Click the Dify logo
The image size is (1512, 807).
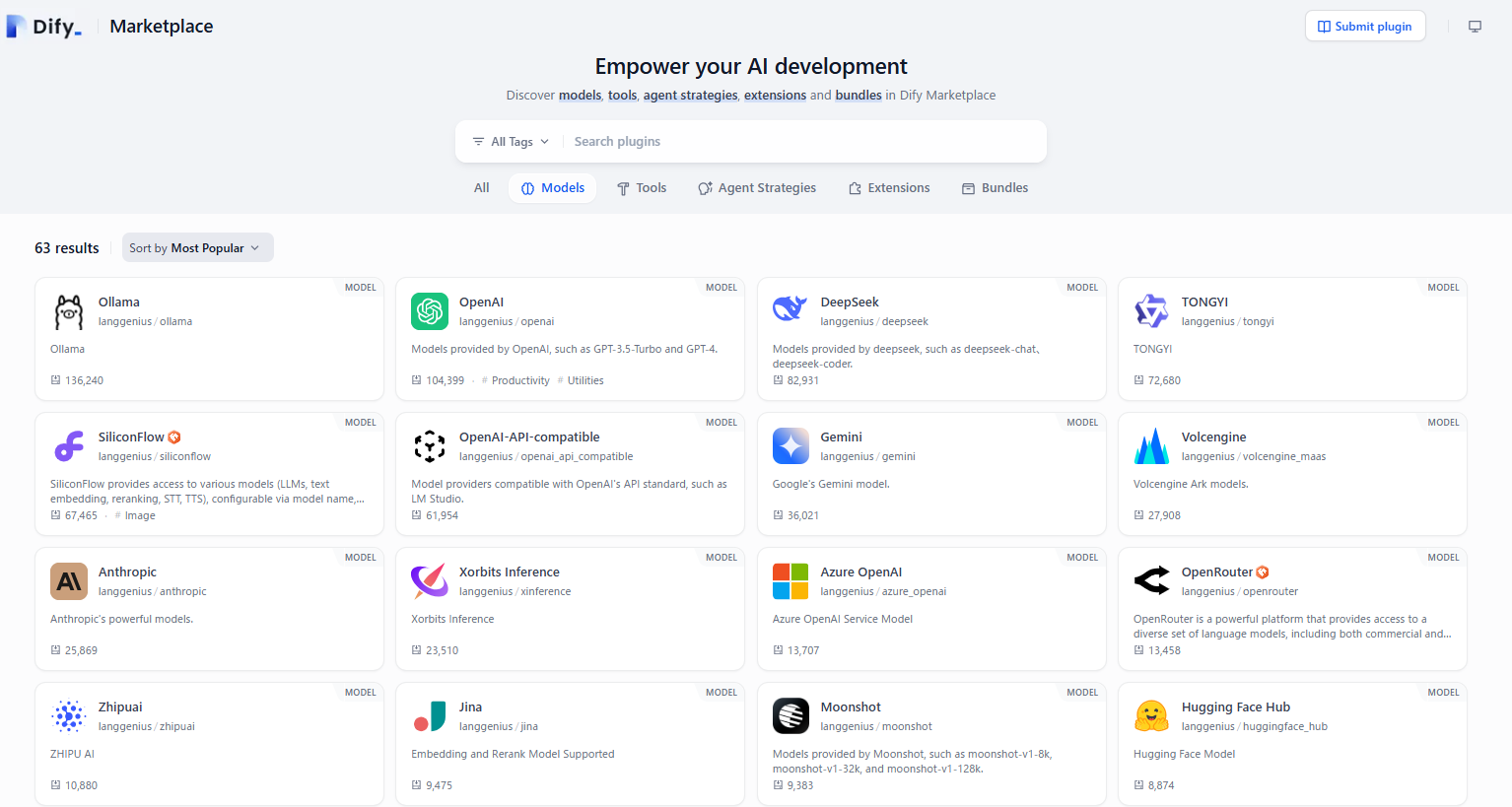click(x=44, y=27)
